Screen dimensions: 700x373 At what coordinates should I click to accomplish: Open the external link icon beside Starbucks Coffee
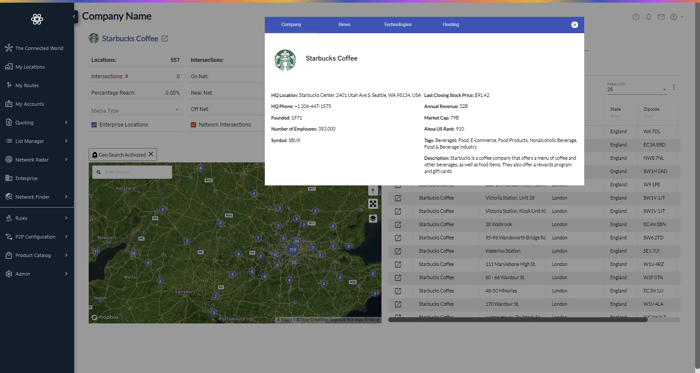point(165,38)
